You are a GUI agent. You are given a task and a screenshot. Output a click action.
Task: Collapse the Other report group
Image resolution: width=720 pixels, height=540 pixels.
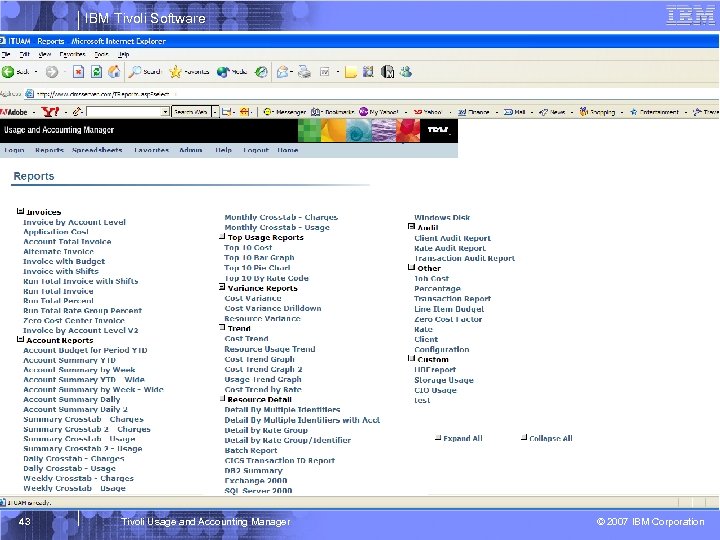coord(411,267)
